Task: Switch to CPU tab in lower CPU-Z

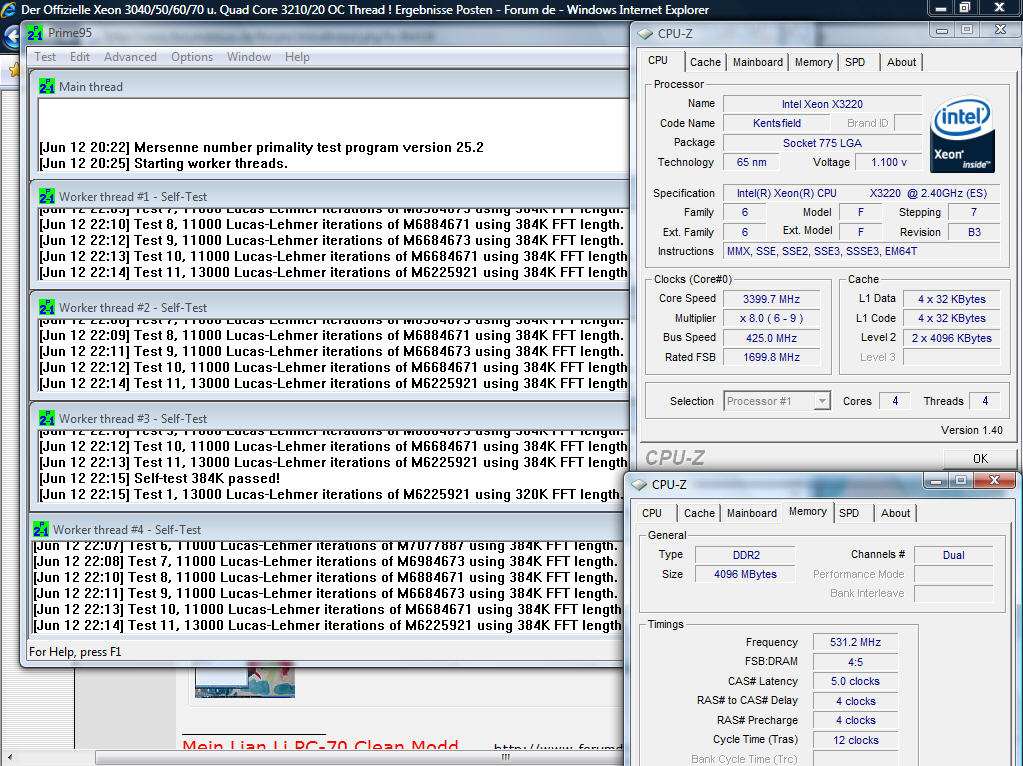Action: [652, 513]
